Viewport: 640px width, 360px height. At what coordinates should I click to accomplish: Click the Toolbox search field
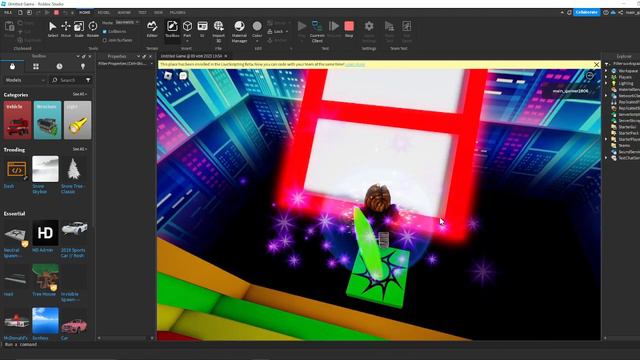click(67, 80)
